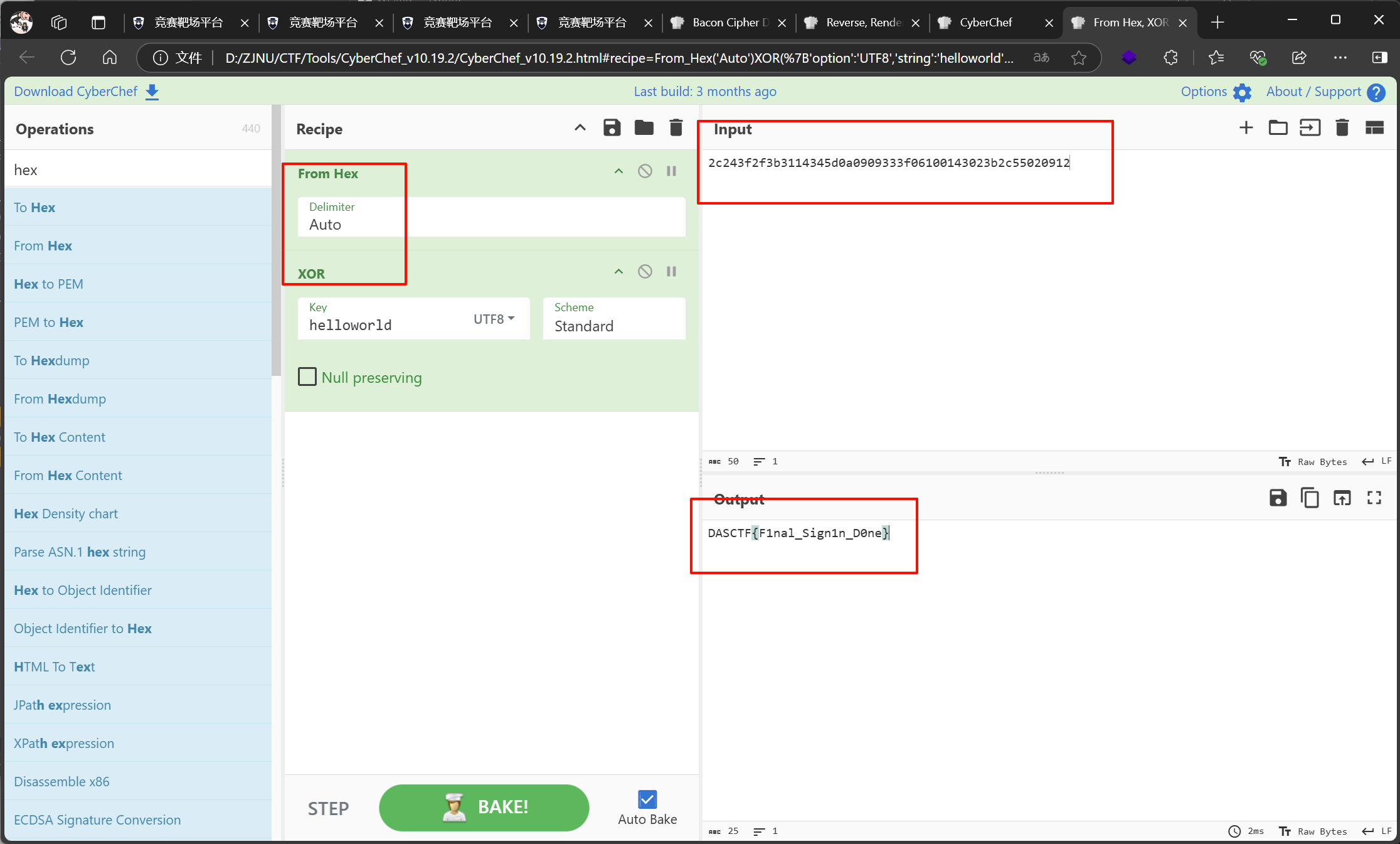Click the operations search box with hex
The height and width of the screenshot is (844, 1400).
pyautogui.click(x=138, y=169)
